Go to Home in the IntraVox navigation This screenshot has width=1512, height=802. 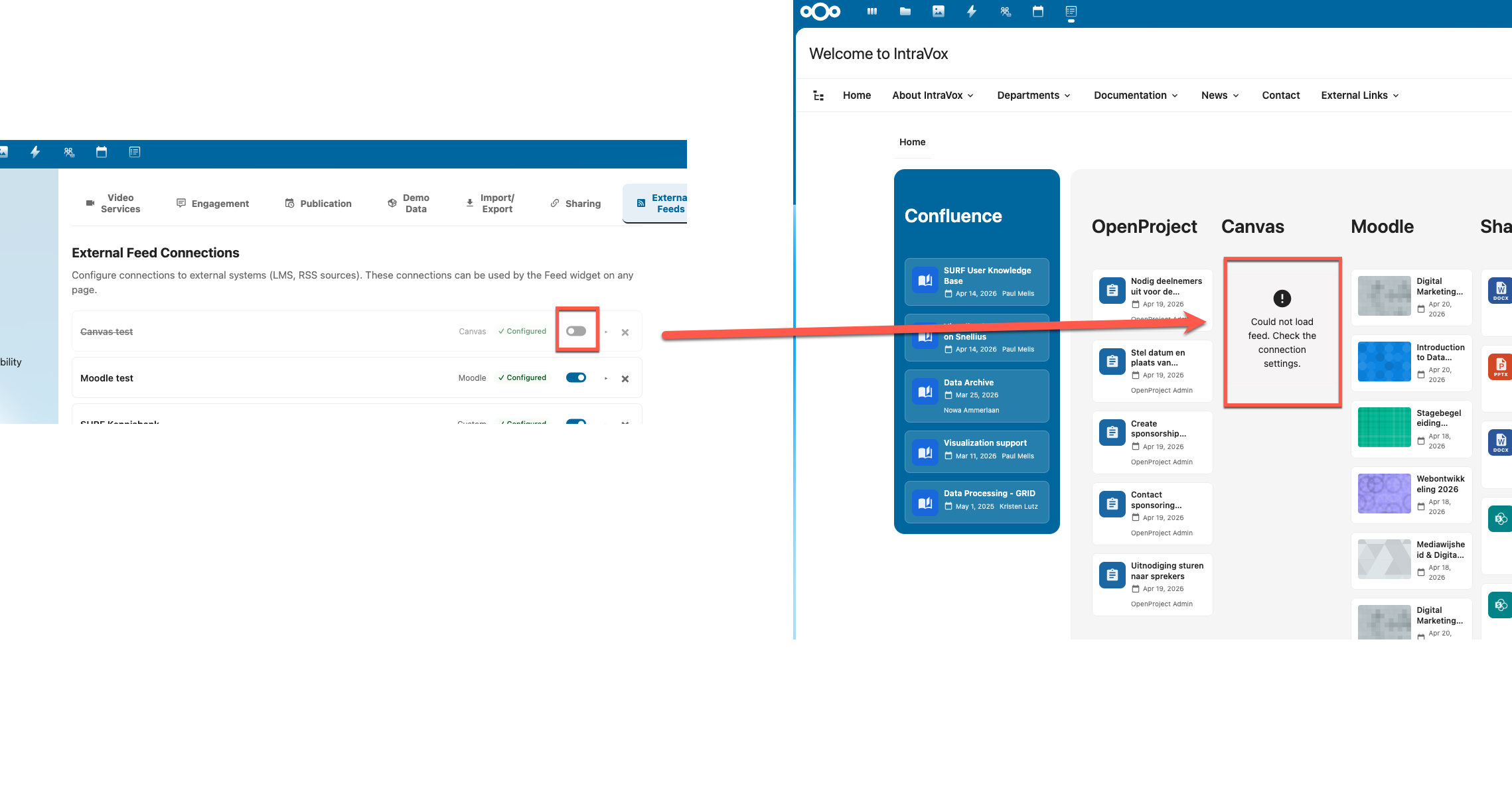[857, 96]
